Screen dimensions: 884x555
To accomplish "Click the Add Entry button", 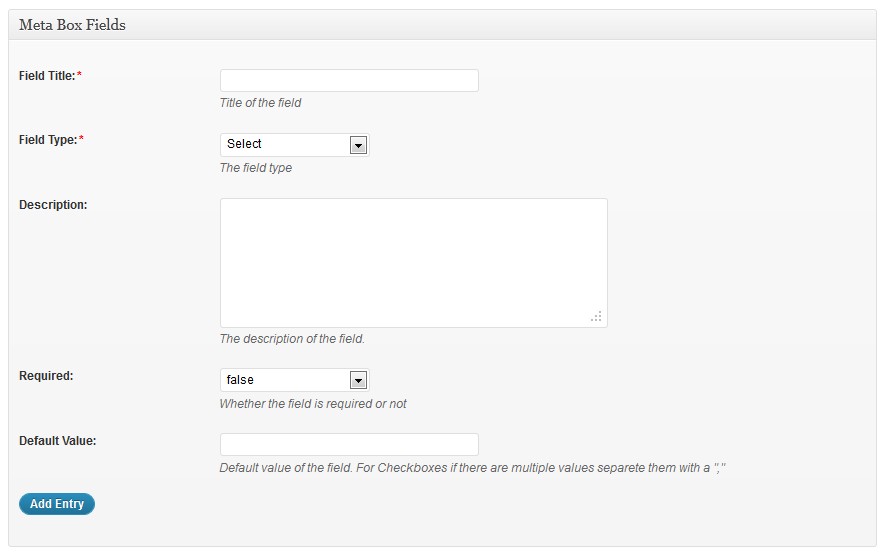I will (57, 504).
